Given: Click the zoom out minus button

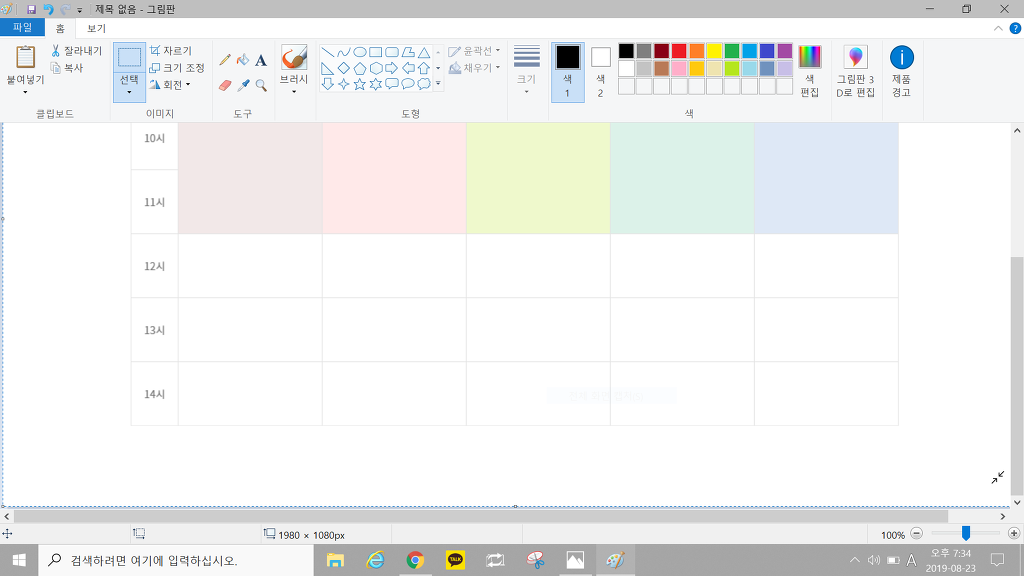Looking at the screenshot, I should [x=916, y=534].
